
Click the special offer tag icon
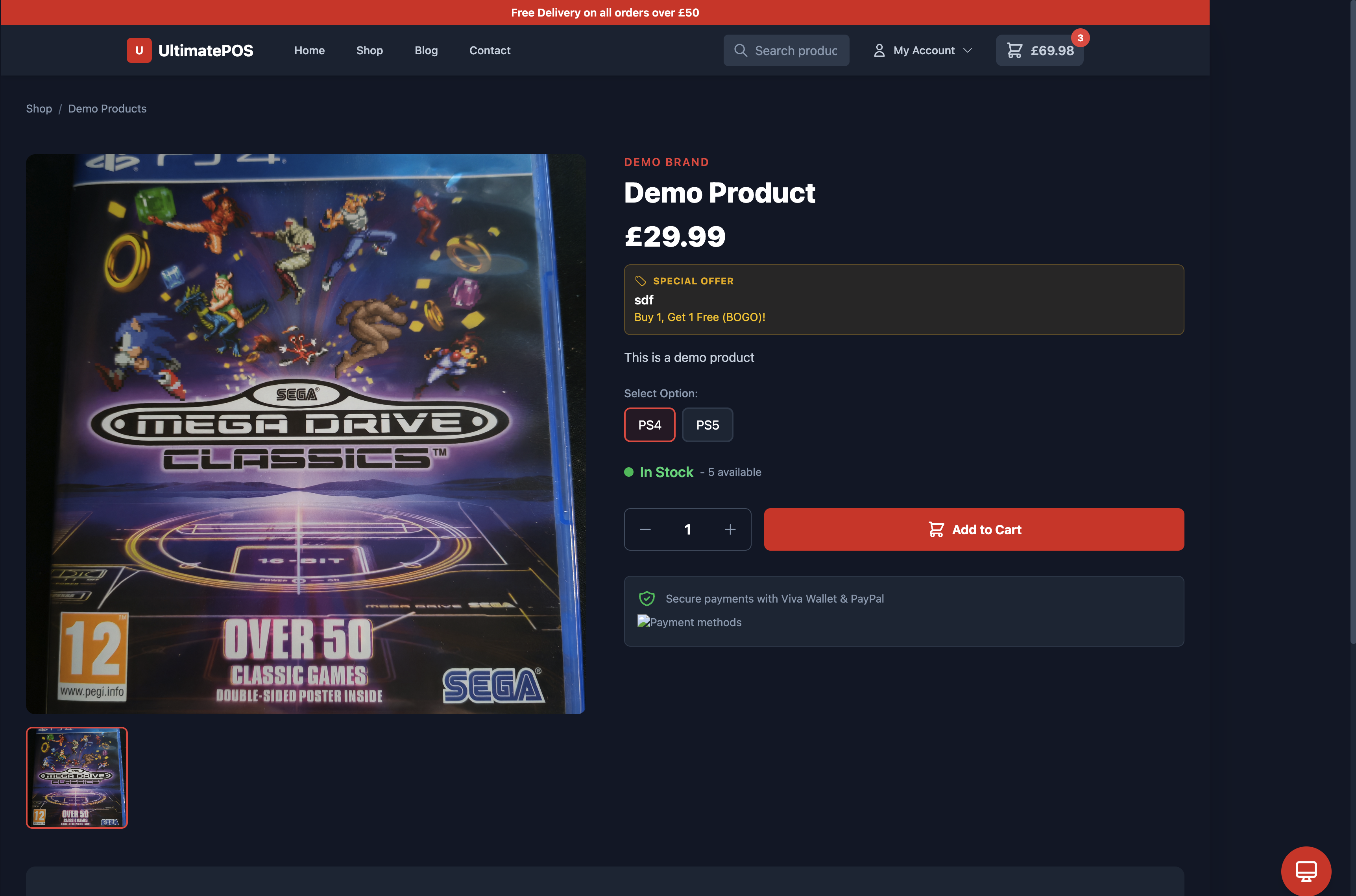pos(640,280)
